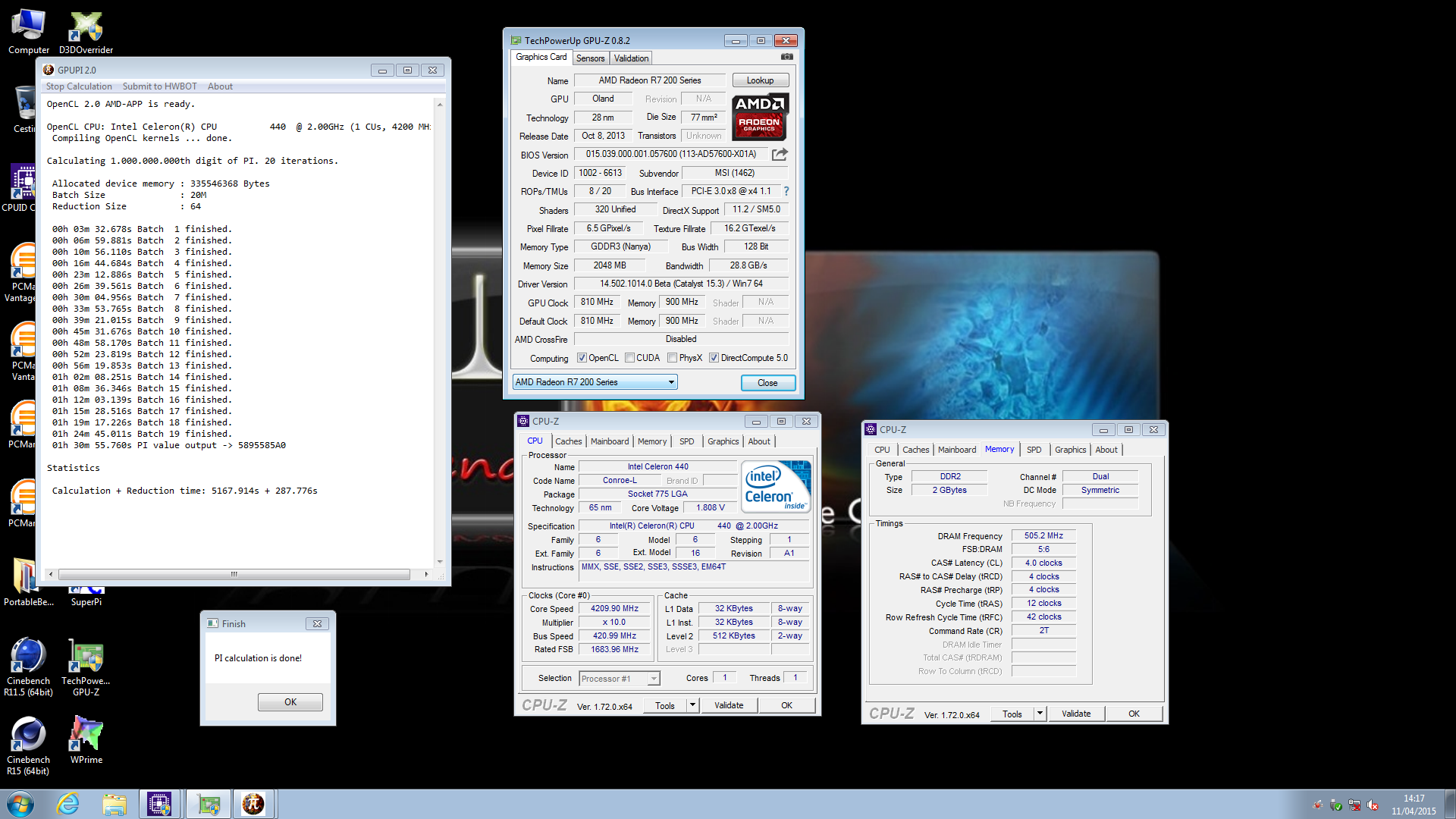Click the GPU-Z BIOS Version field
Viewport: 1456px width, 819px height.
click(671, 154)
